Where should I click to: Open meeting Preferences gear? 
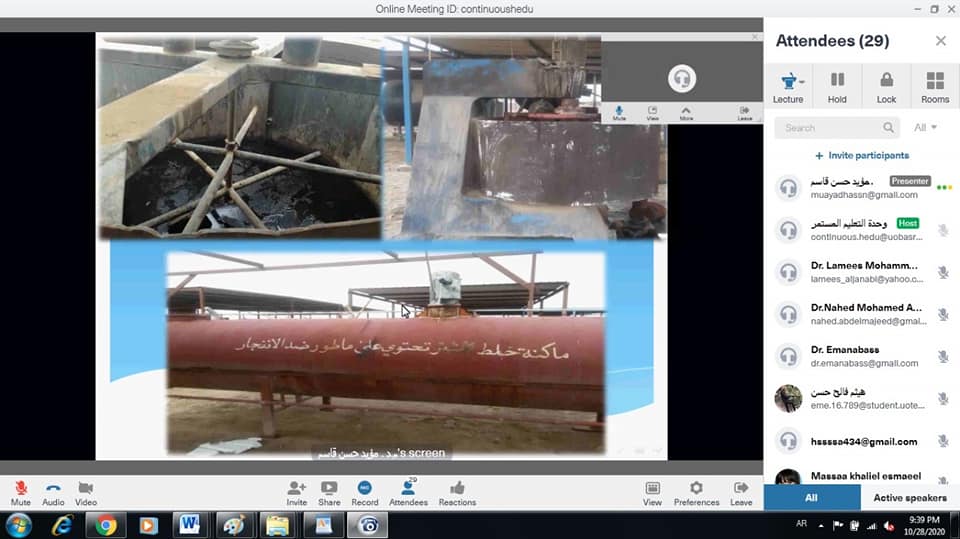(696, 491)
